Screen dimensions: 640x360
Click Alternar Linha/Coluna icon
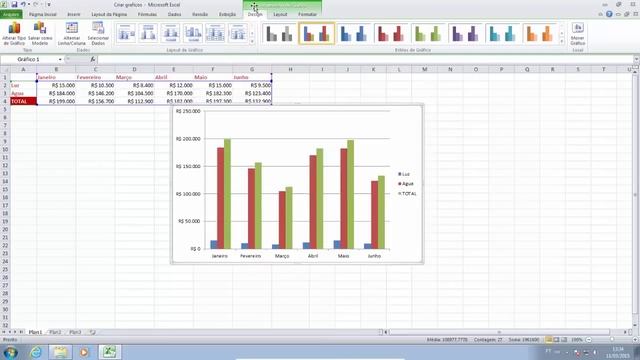[x=72, y=28]
